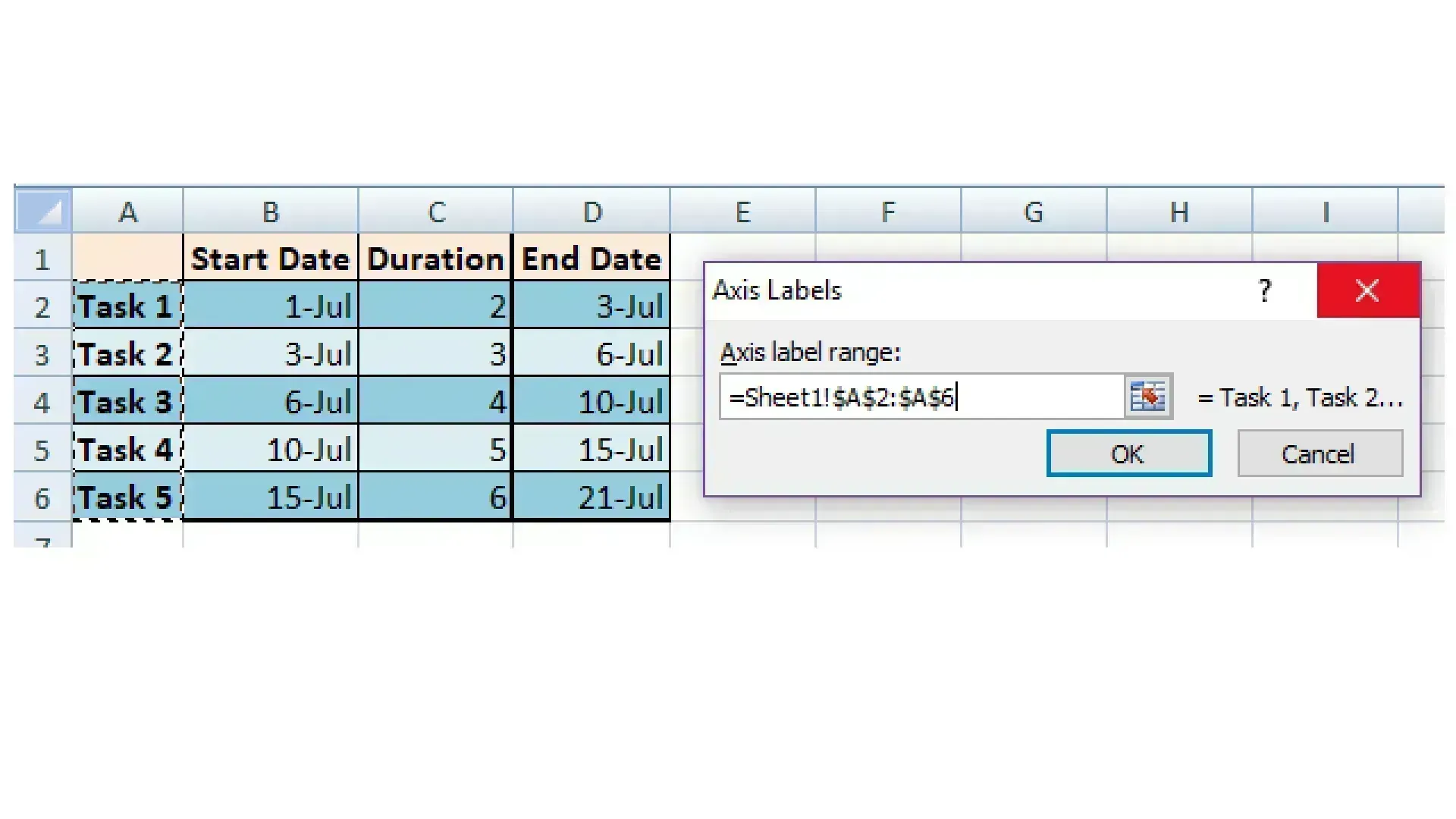Screen dimensions: 1456x819
Task: Select column A header
Action: [x=127, y=212]
